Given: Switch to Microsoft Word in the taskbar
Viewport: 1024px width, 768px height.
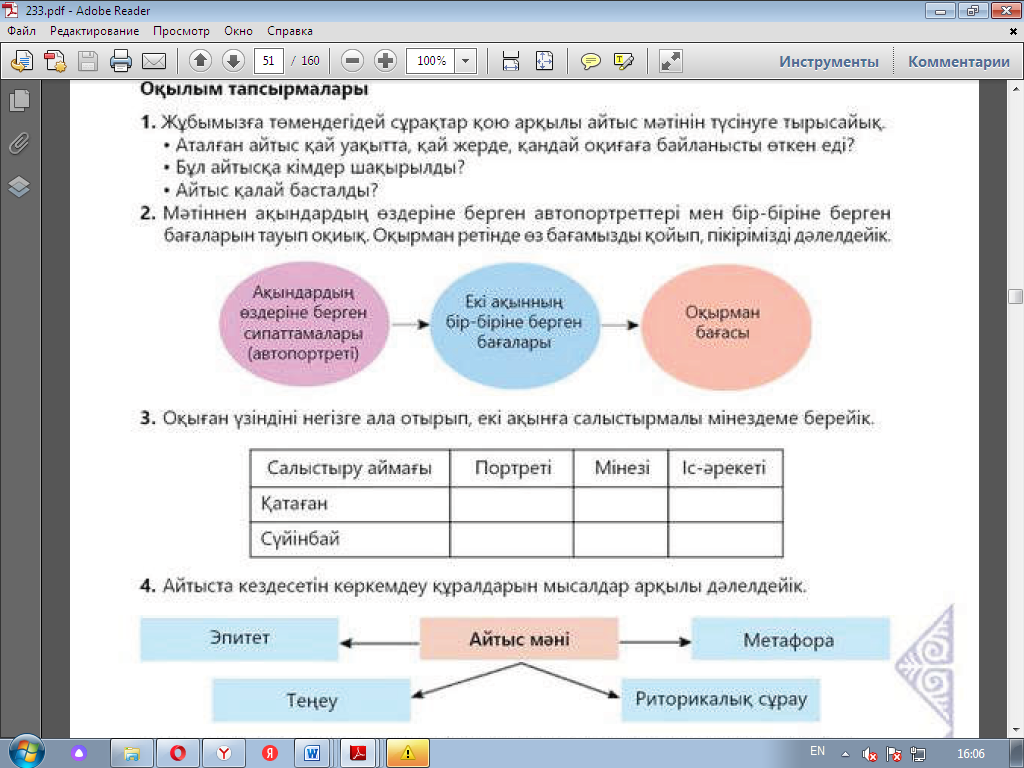Looking at the screenshot, I should coord(313,754).
